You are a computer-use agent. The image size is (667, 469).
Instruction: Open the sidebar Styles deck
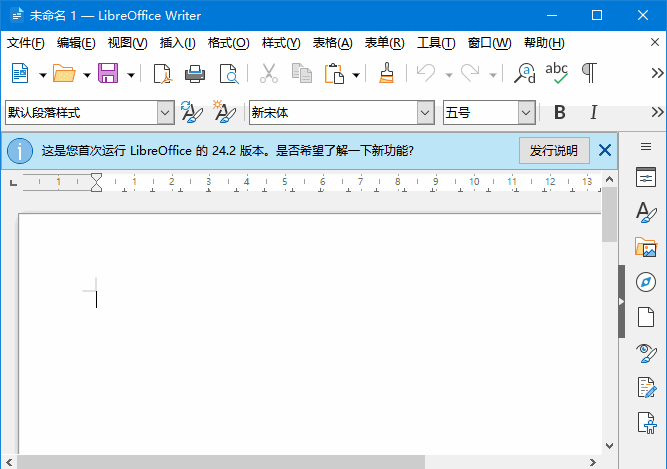646,213
